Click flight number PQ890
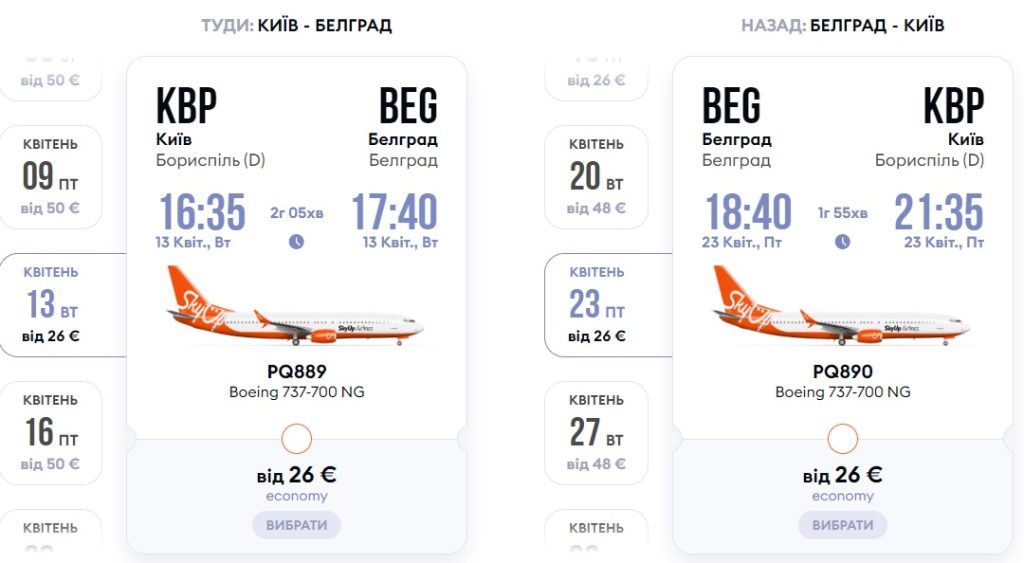This screenshot has width=1024, height=563. coord(843,372)
